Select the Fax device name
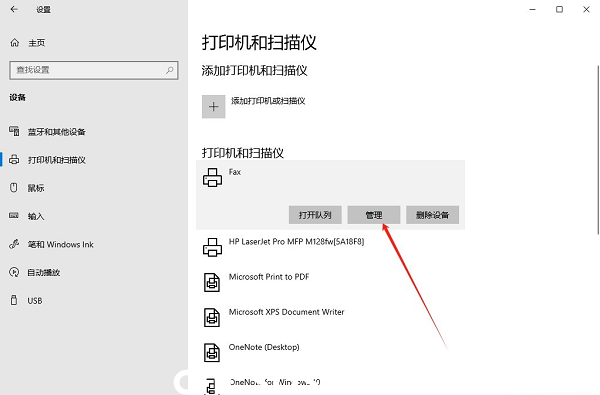The width and height of the screenshot is (600, 395). 235,172
